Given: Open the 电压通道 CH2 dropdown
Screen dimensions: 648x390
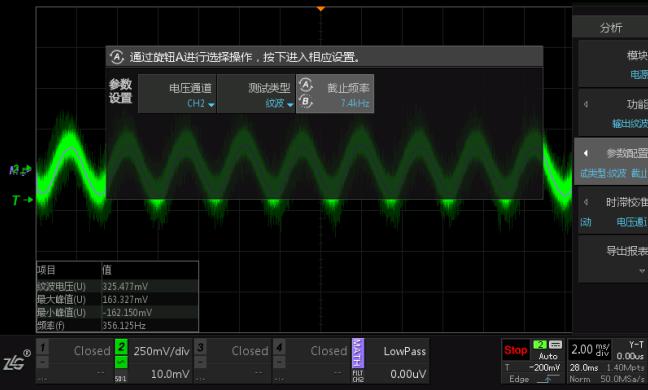Looking at the screenshot, I should coord(177,94).
